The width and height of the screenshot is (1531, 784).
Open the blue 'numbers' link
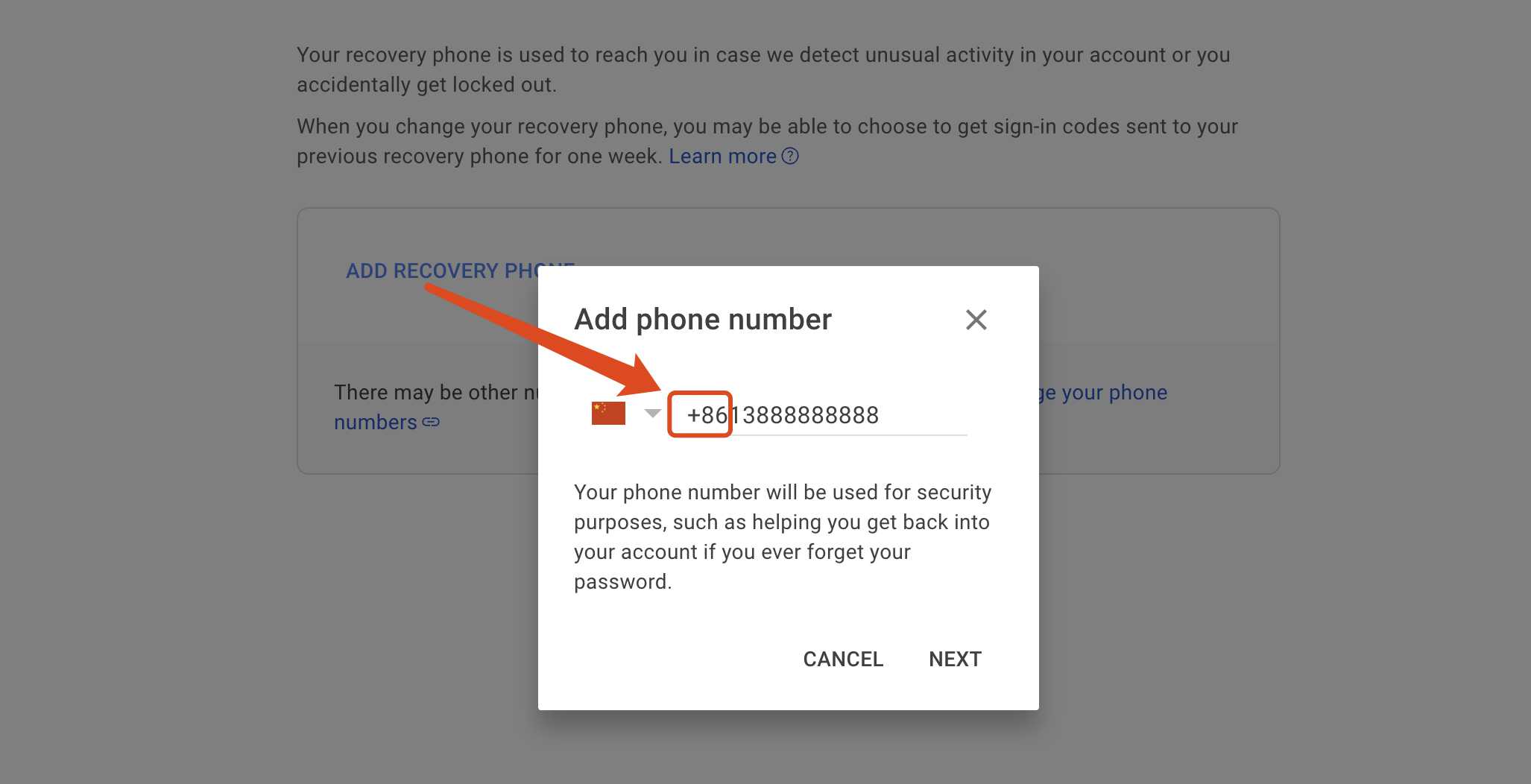[375, 422]
